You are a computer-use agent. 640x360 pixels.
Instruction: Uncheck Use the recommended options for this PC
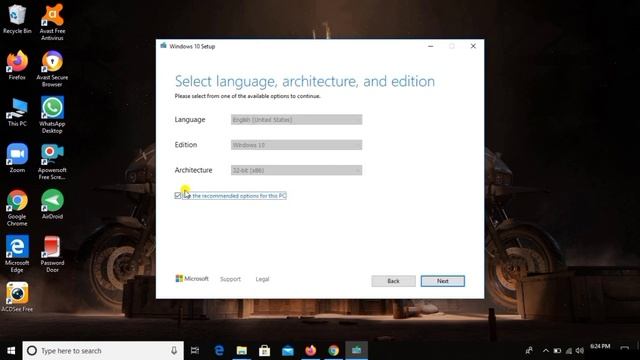tap(178, 196)
